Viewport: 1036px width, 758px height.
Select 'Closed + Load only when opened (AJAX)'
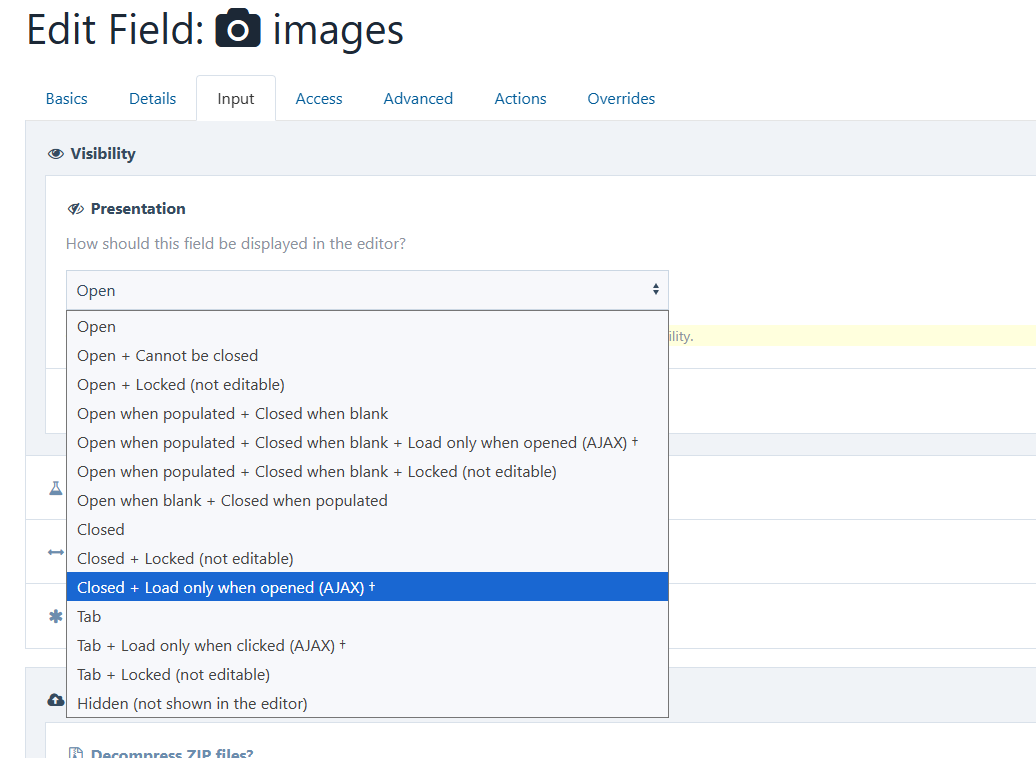pyautogui.click(x=226, y=588)
